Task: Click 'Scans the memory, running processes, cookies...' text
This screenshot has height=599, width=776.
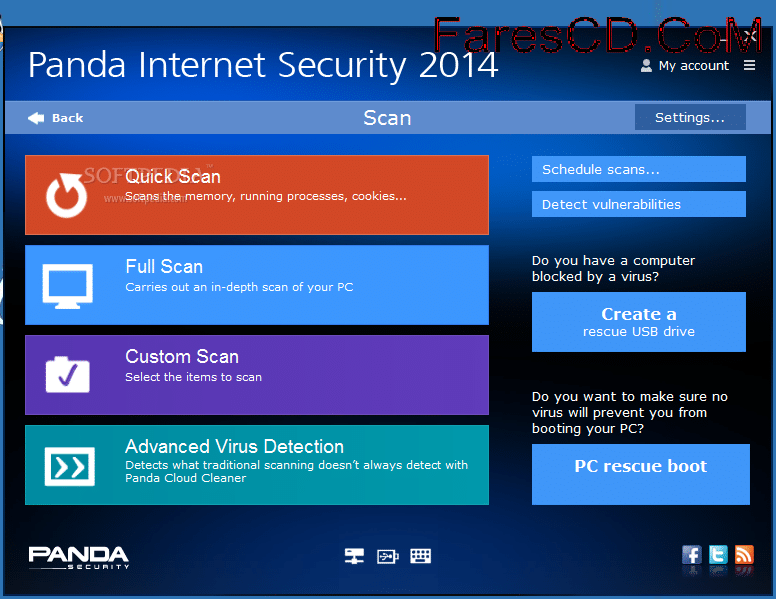Action: coord(266,197)
